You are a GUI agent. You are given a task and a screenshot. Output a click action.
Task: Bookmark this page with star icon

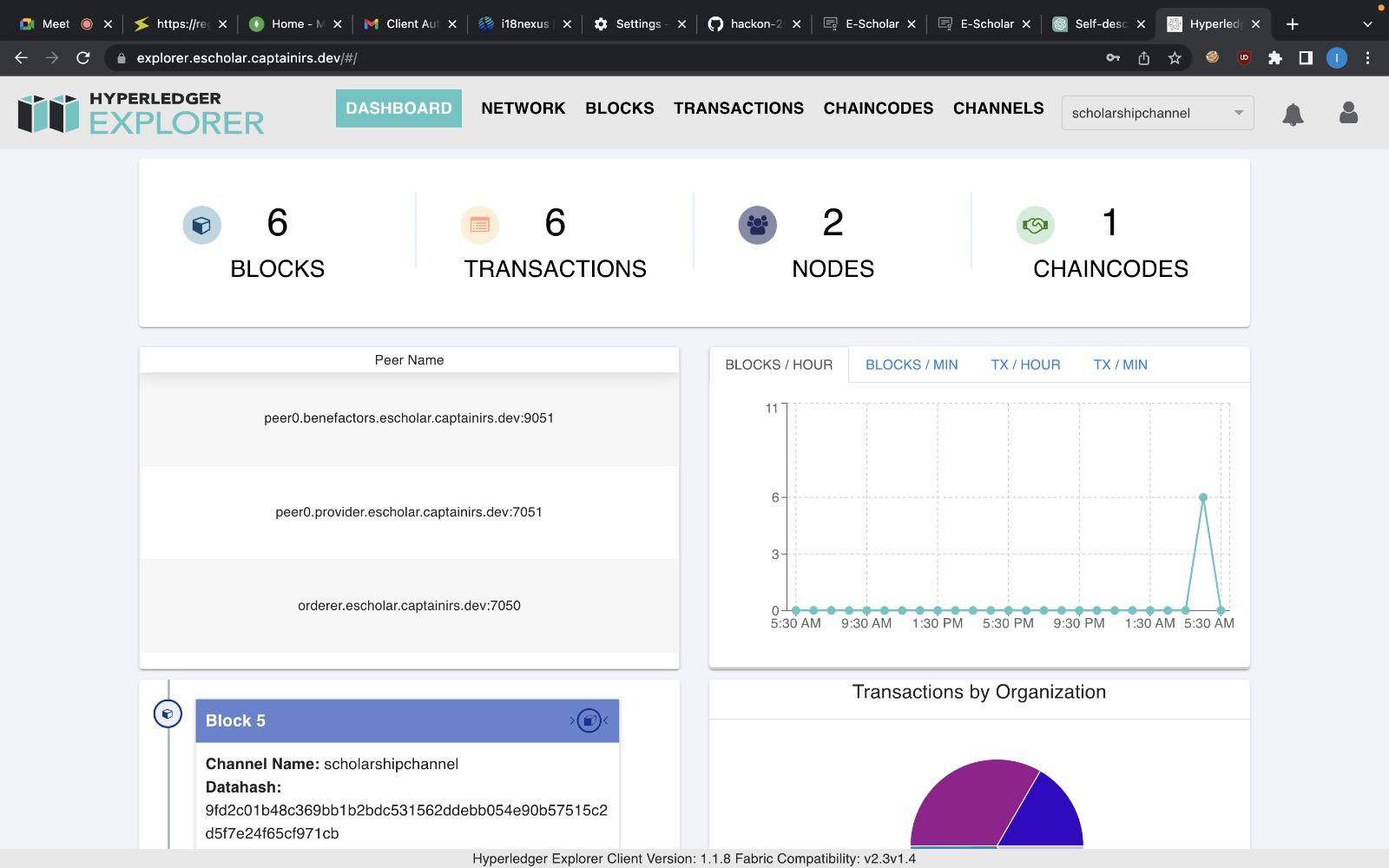1175,58
